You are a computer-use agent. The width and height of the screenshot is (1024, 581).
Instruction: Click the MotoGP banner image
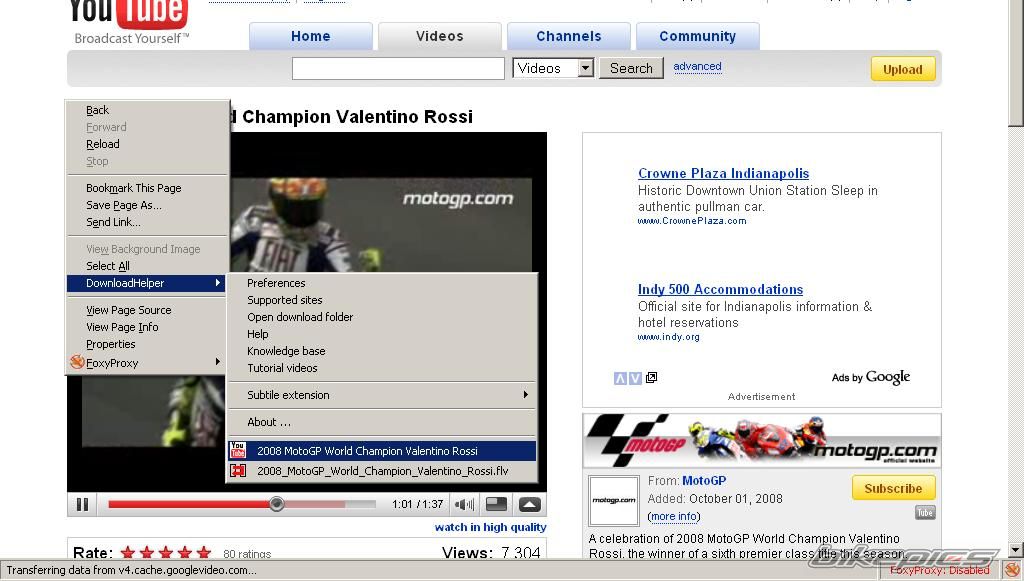tap(761, 441)
